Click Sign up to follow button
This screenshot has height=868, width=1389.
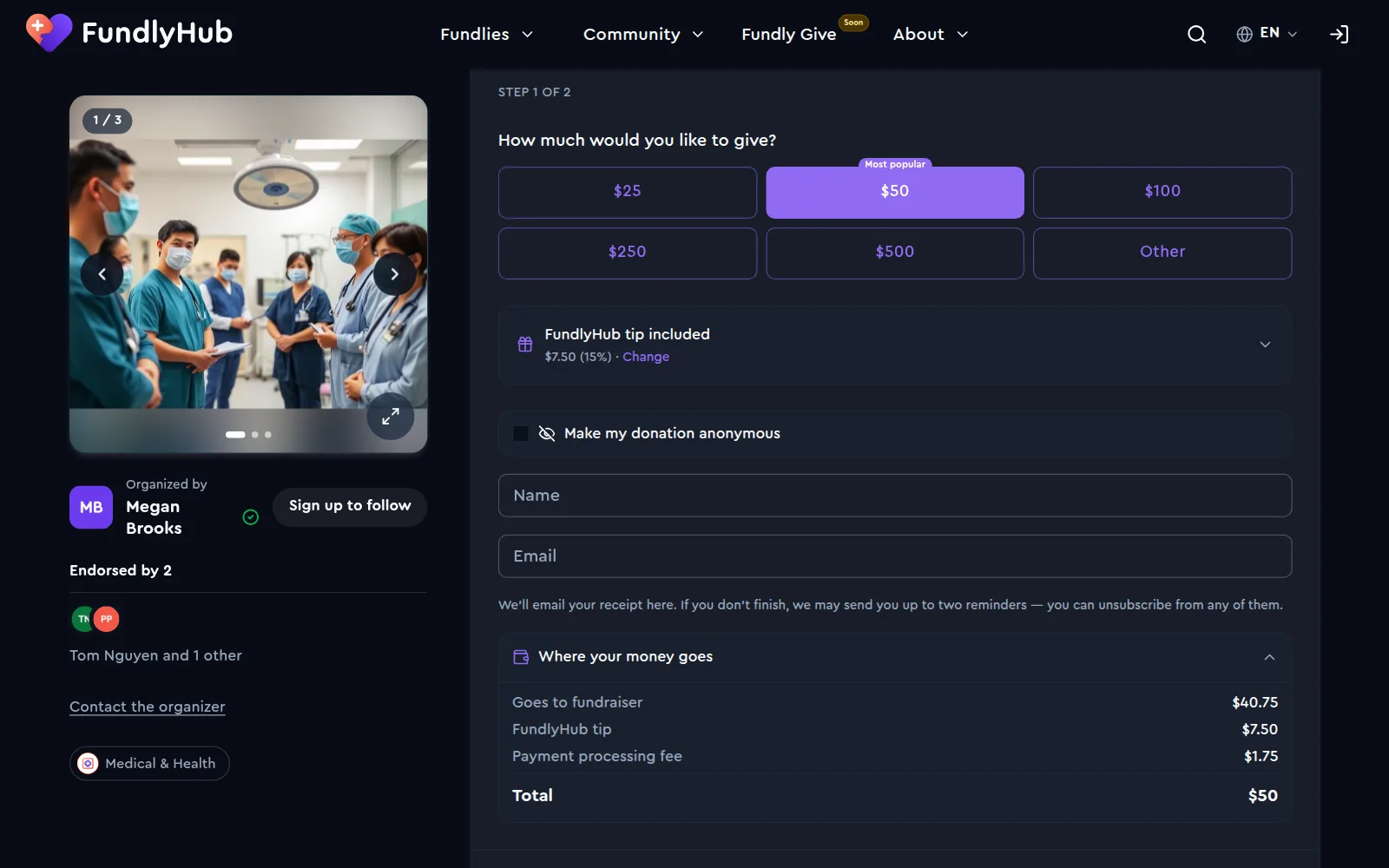[350, 506]
